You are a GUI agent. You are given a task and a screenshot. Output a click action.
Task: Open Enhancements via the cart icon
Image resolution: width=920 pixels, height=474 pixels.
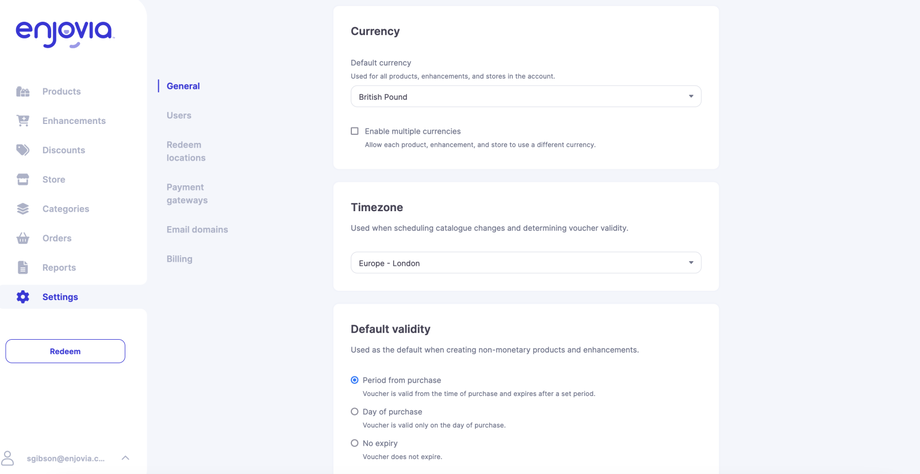(23, 121)
